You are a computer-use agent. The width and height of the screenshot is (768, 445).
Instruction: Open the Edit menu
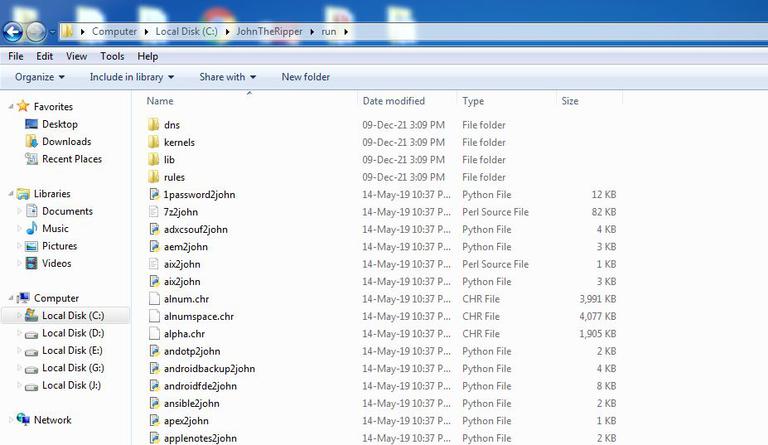(x=44, y=56)
